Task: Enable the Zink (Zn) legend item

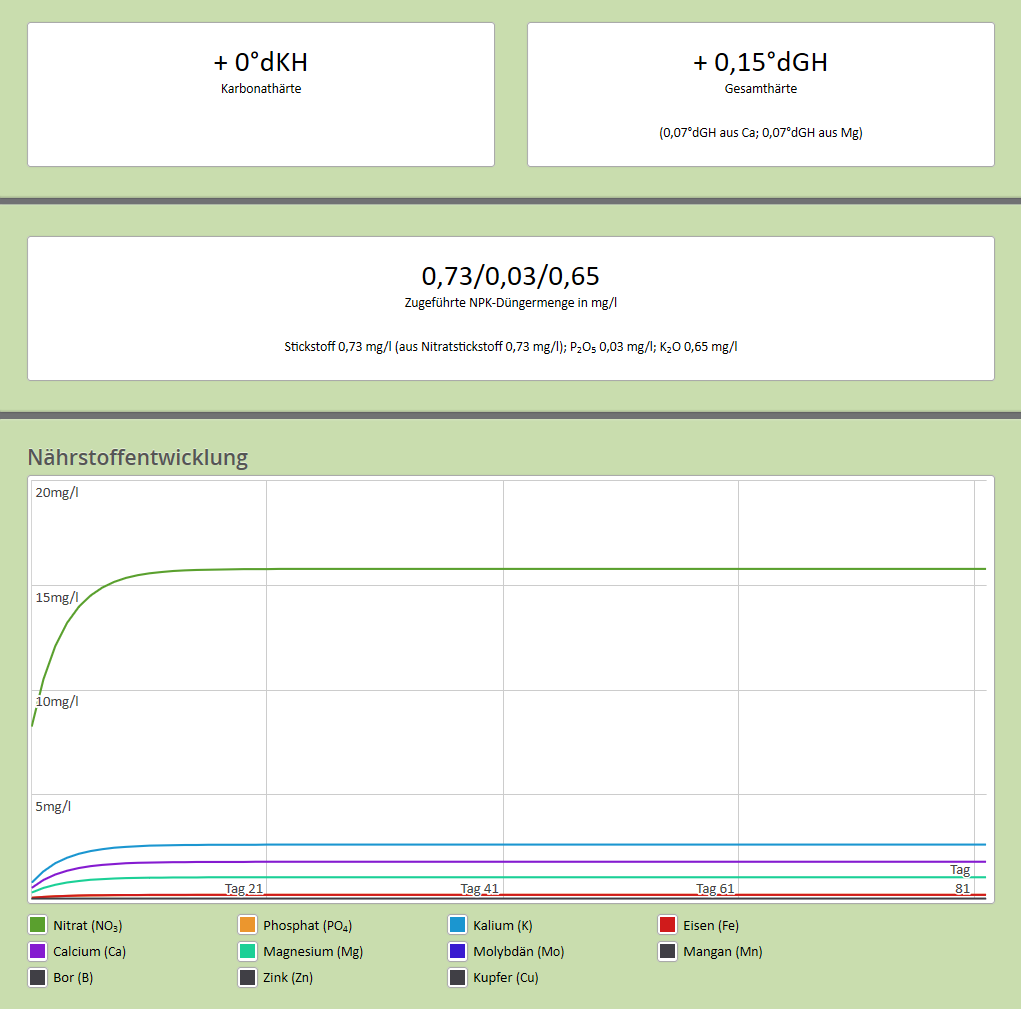Action: tap(248, 977)
